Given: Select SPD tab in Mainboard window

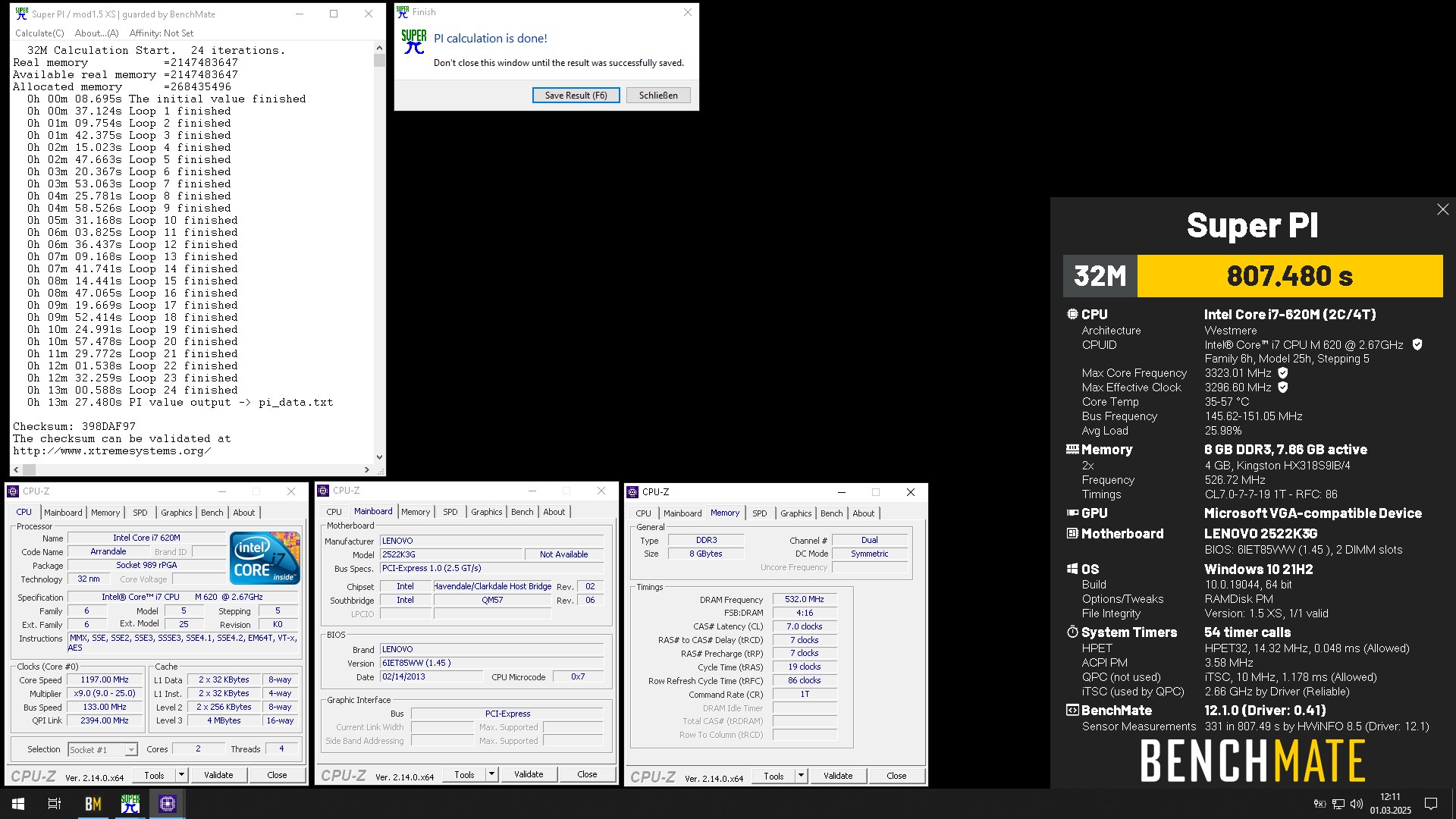Looking at the screenshot, I should [450, 512].
